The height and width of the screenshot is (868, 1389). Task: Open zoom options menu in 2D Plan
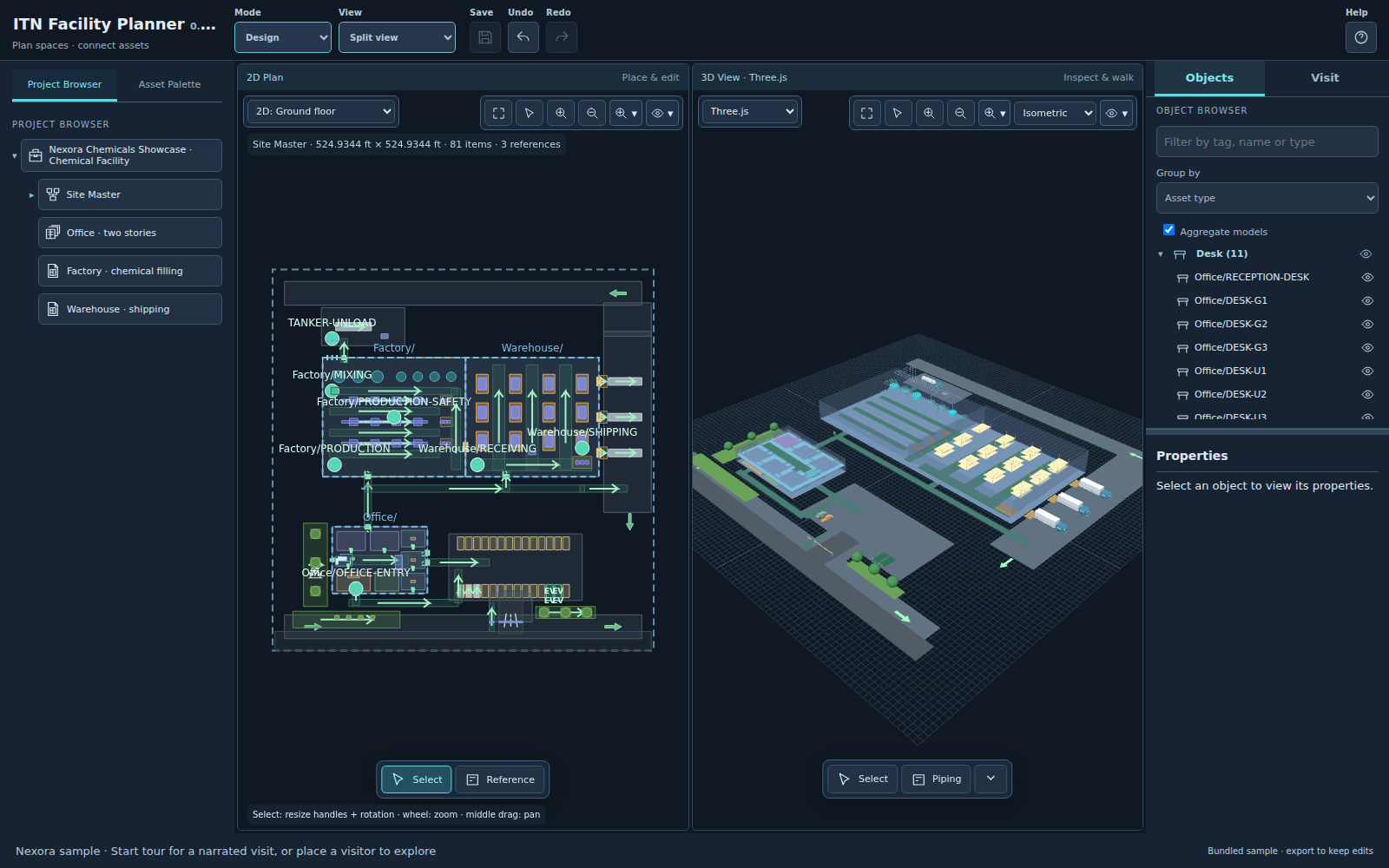(626, 113)
